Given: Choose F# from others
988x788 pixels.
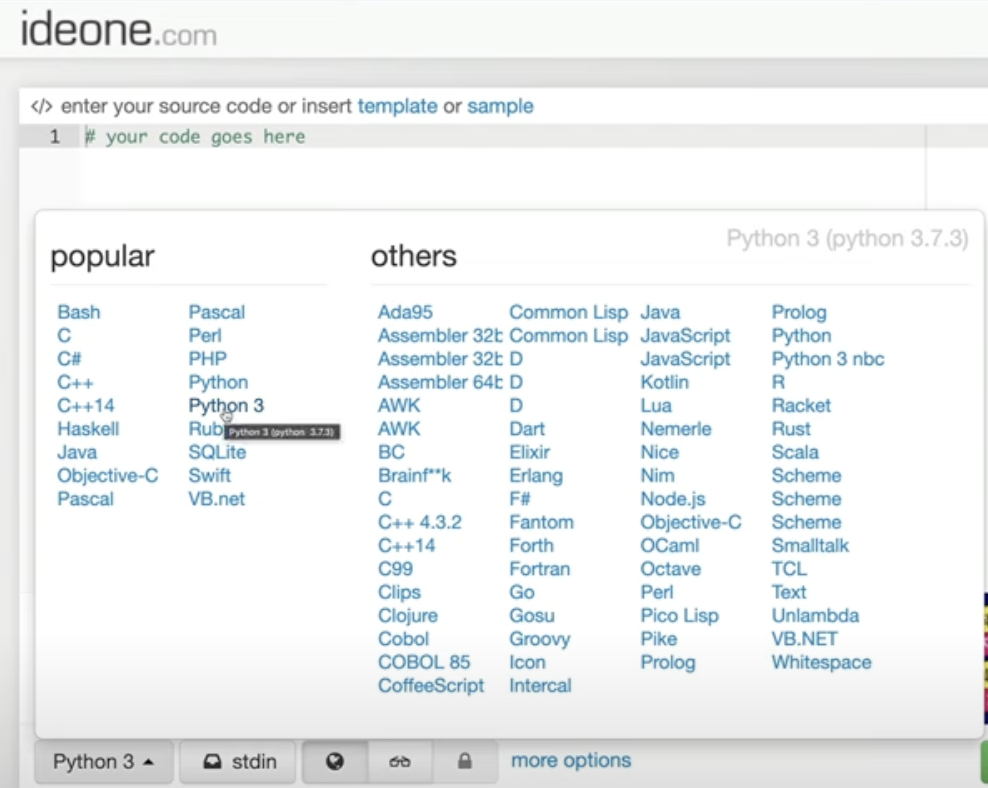Looking at the screenshot, I should [x=519, y=498].
